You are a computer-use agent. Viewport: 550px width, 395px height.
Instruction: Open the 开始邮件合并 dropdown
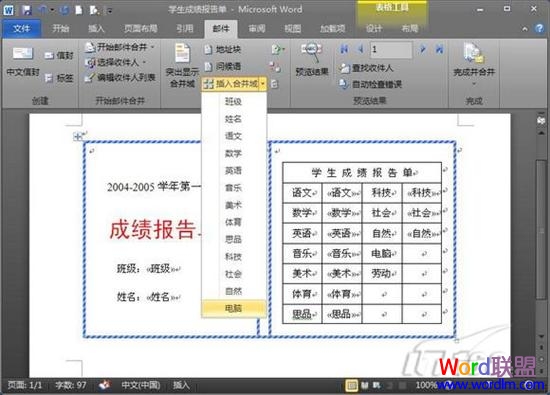point(120,47)
